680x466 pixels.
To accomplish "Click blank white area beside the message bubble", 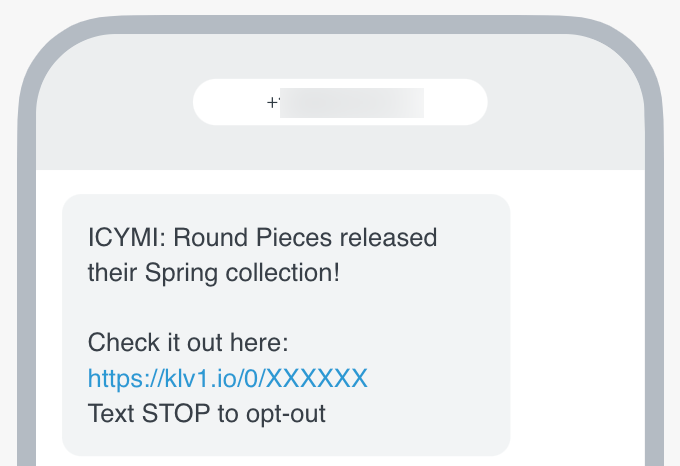I will (580, 320).
